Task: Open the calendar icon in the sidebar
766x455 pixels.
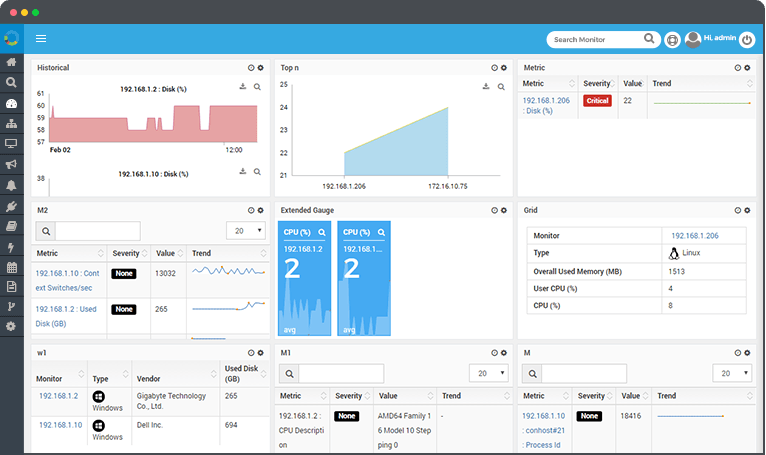Action: click(x=11, y=267)
